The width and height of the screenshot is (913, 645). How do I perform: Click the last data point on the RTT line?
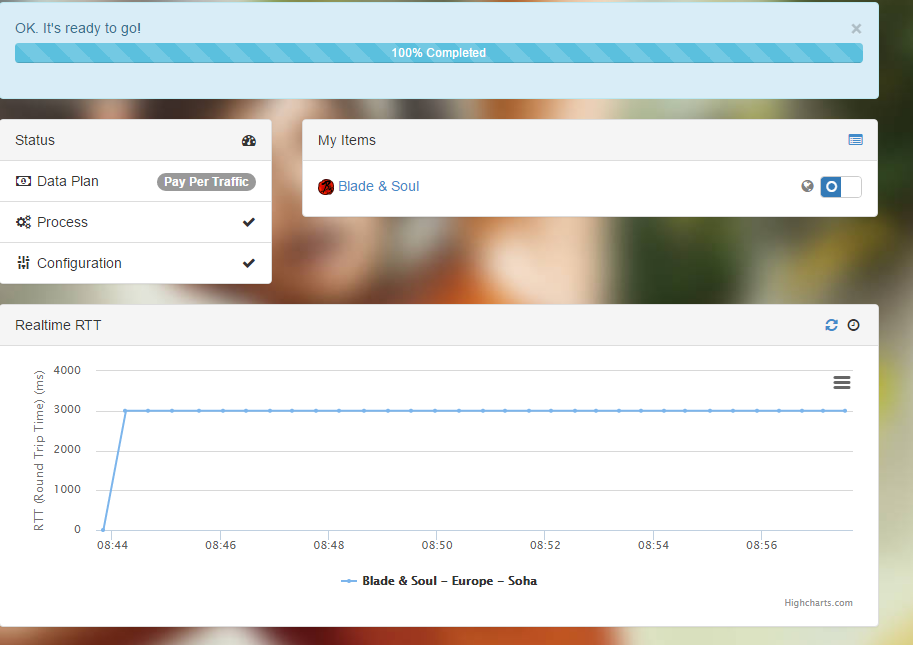click(845, 411)
